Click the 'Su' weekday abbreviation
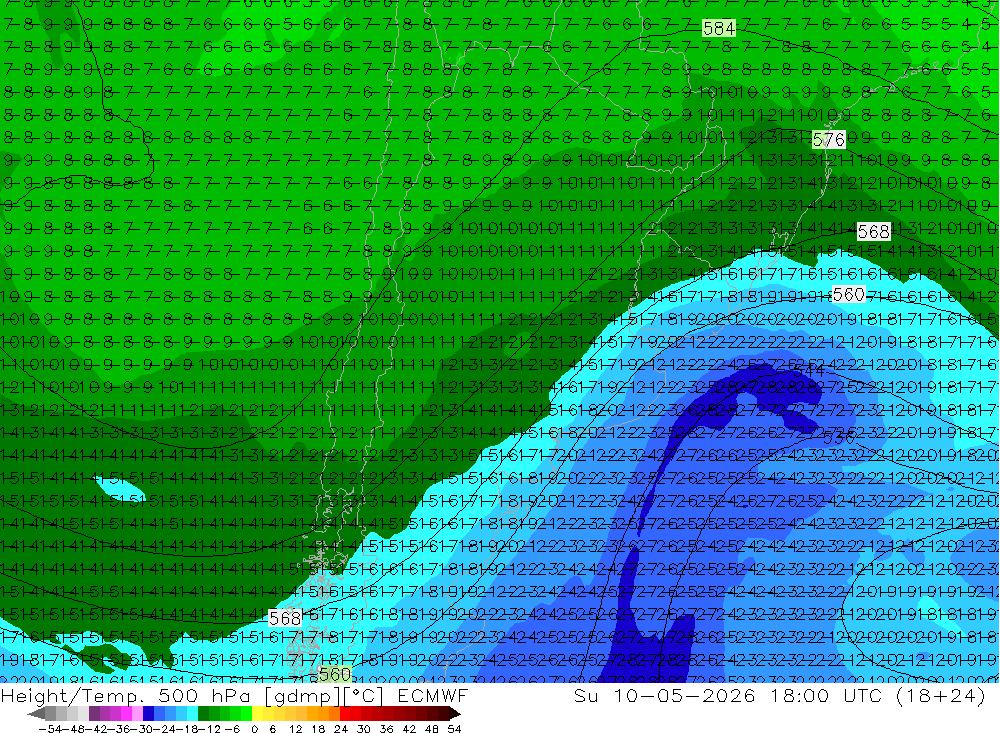The height and width of the screenshot is (733, 1000). point(586,695)
